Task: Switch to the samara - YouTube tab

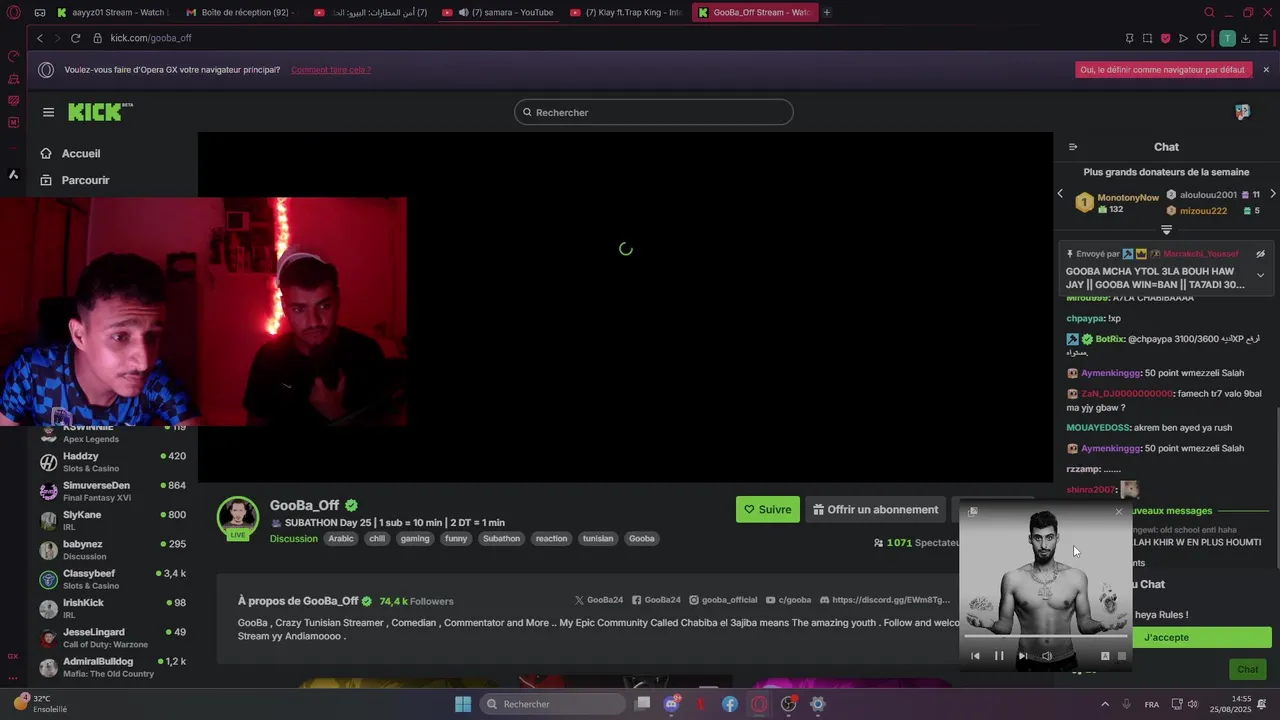Action: coord(498,12)
